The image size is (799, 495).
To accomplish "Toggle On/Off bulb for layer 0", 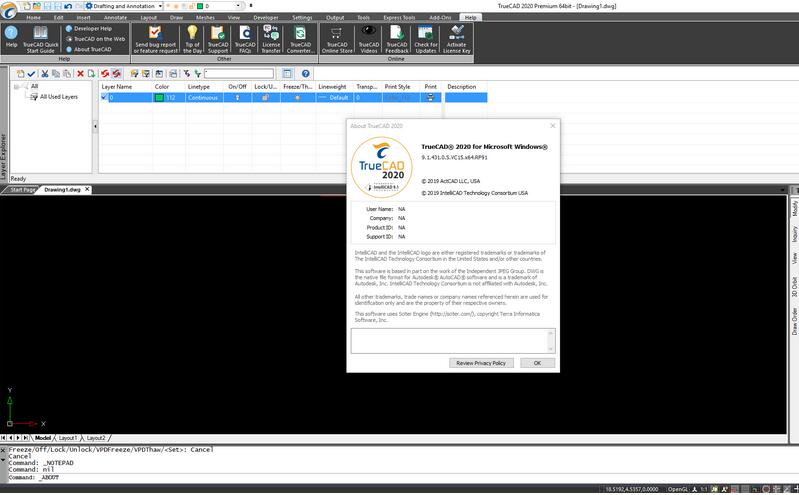I will (237, 97).
